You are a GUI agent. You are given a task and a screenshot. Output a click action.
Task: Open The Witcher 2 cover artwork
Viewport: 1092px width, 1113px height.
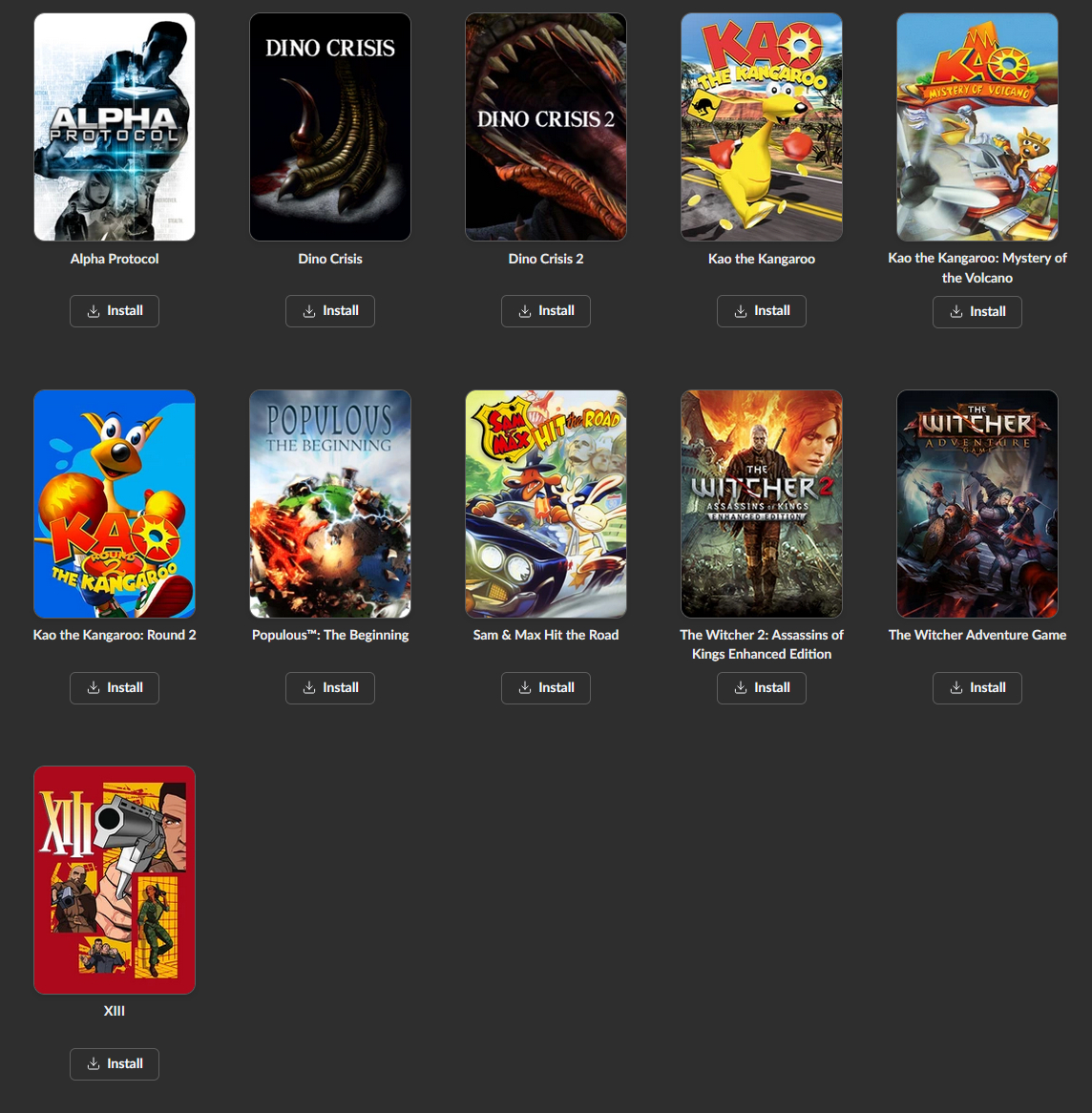click(x=762, y=504)
